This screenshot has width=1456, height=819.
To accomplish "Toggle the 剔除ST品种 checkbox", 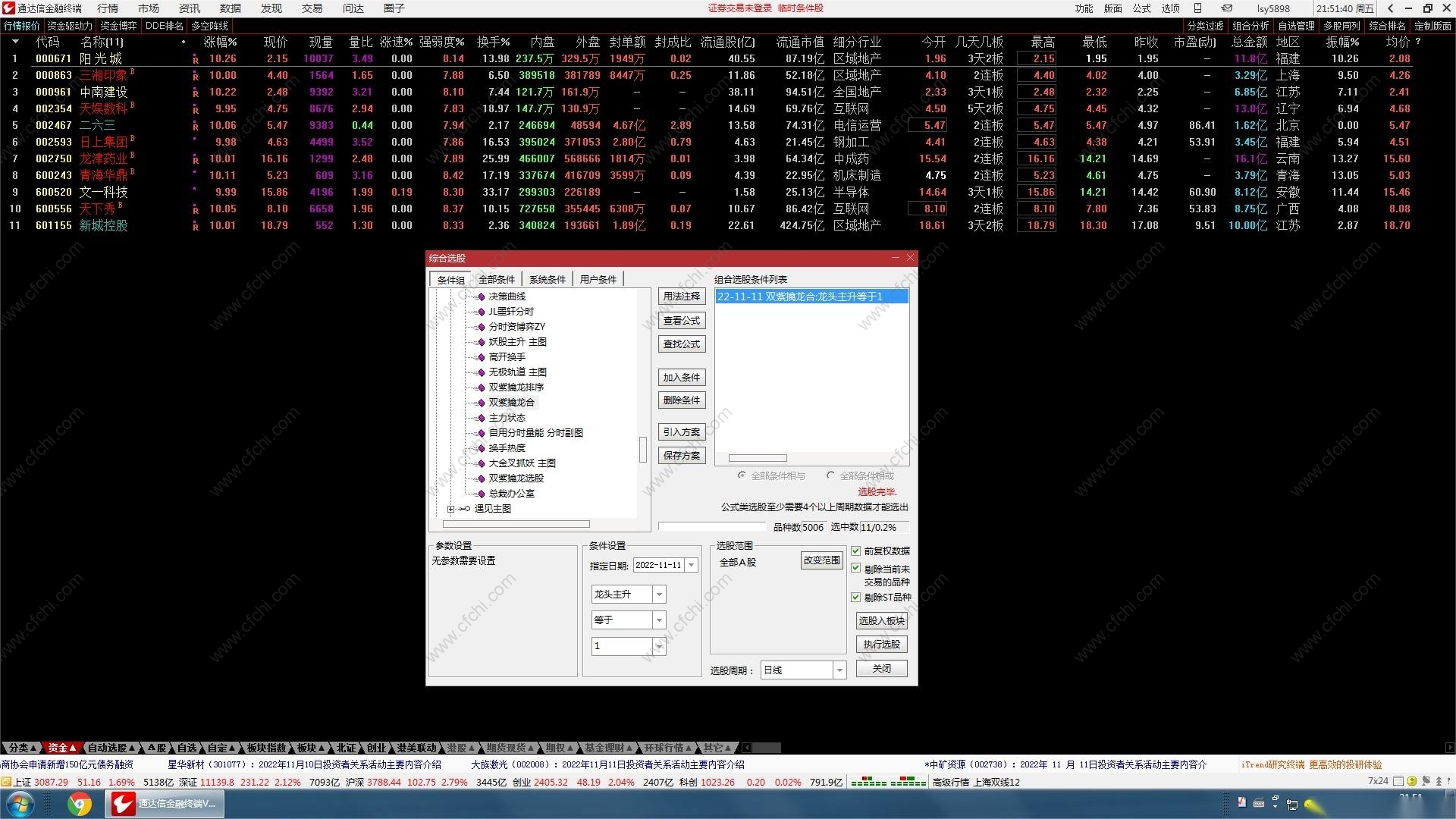I will [855, 598].
